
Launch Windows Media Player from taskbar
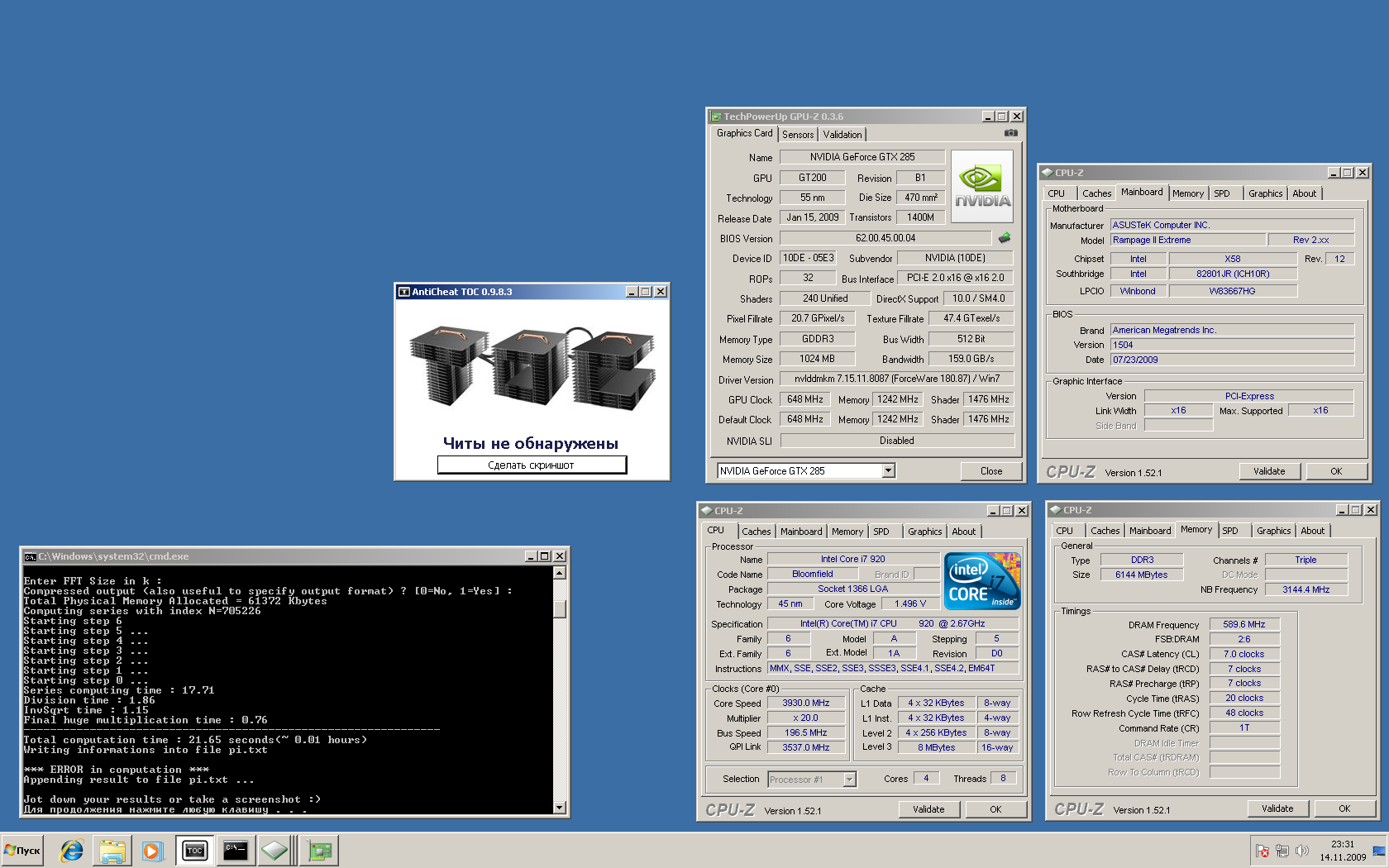tap(151, 850)
